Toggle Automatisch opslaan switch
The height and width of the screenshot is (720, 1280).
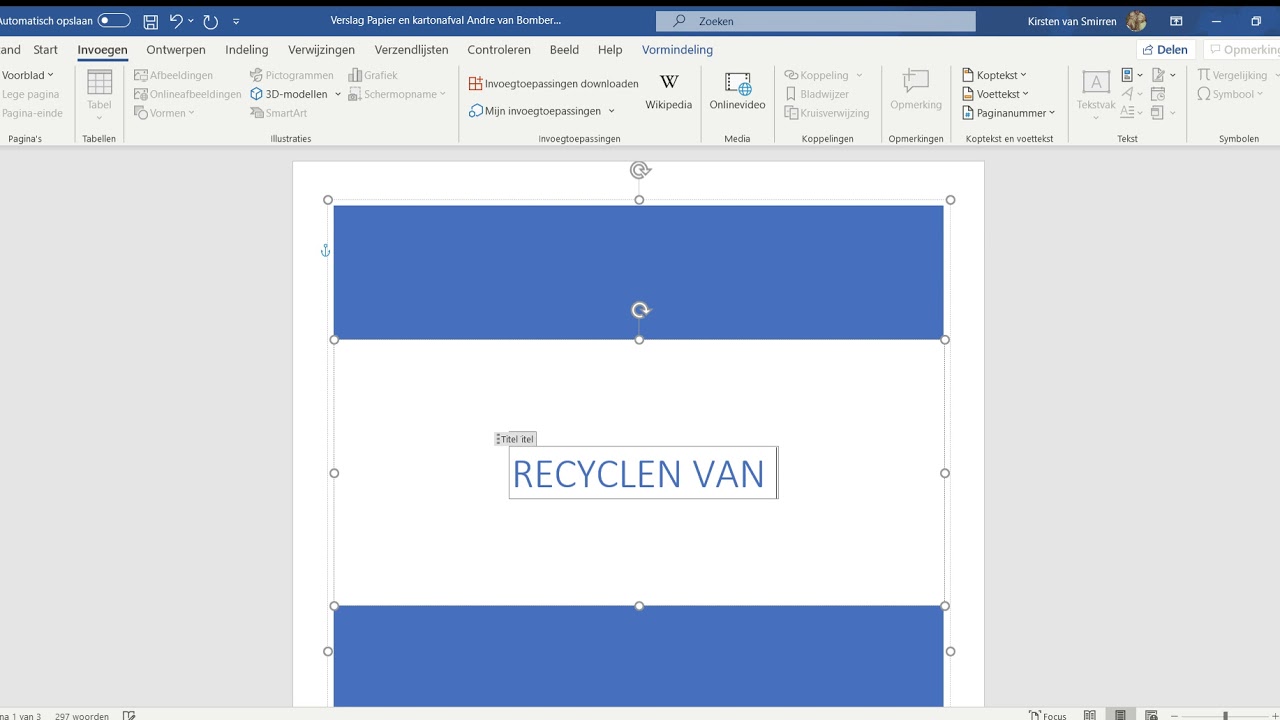coord(114,21)
